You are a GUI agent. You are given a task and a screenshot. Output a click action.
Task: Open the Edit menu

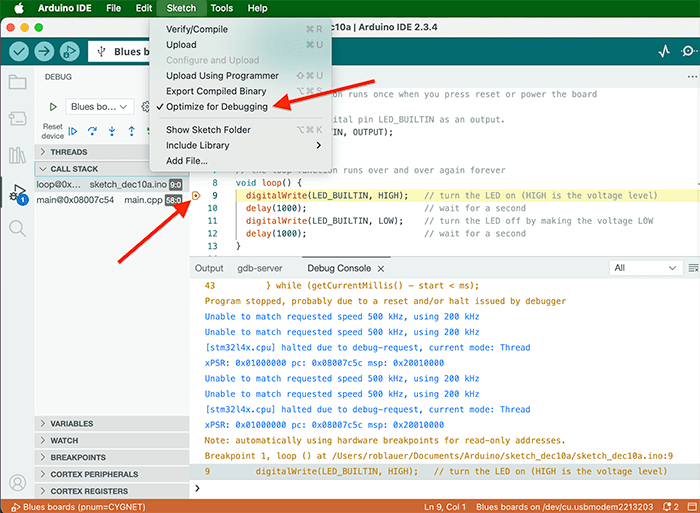click(x=144, y=8)
